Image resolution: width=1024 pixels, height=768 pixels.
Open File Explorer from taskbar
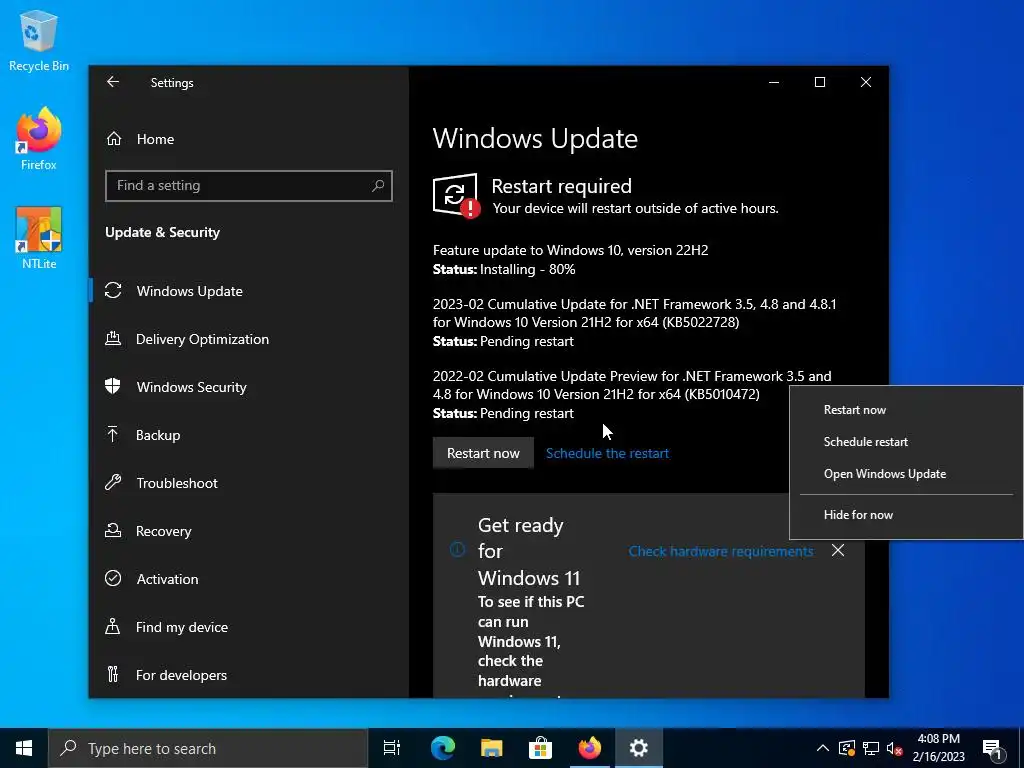(492, 748)
